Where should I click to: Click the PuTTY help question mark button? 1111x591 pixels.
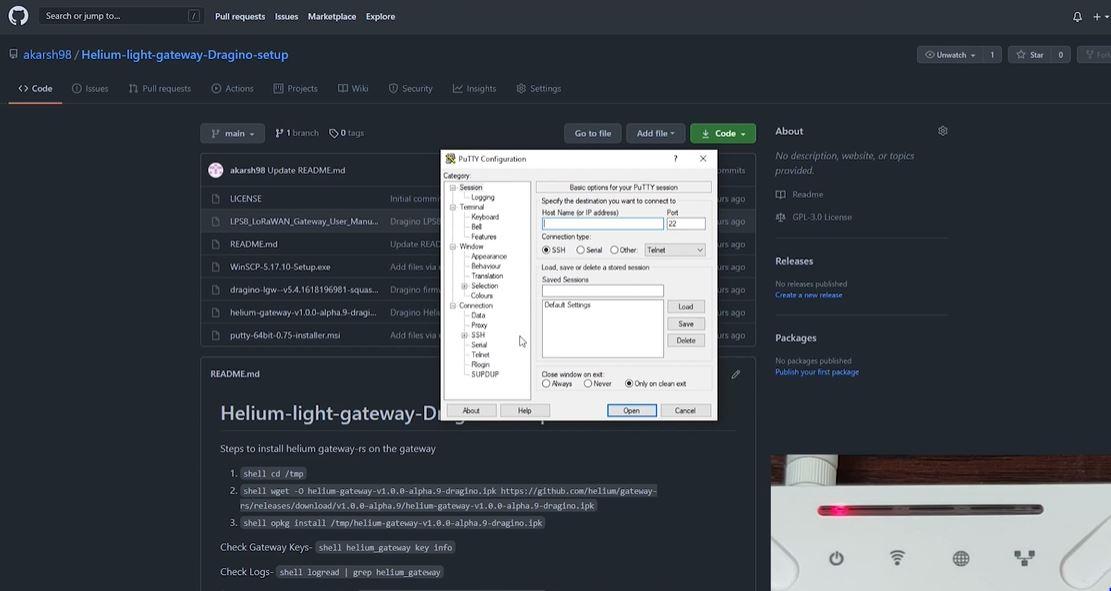pyautogui.click(x=675, y=159)
